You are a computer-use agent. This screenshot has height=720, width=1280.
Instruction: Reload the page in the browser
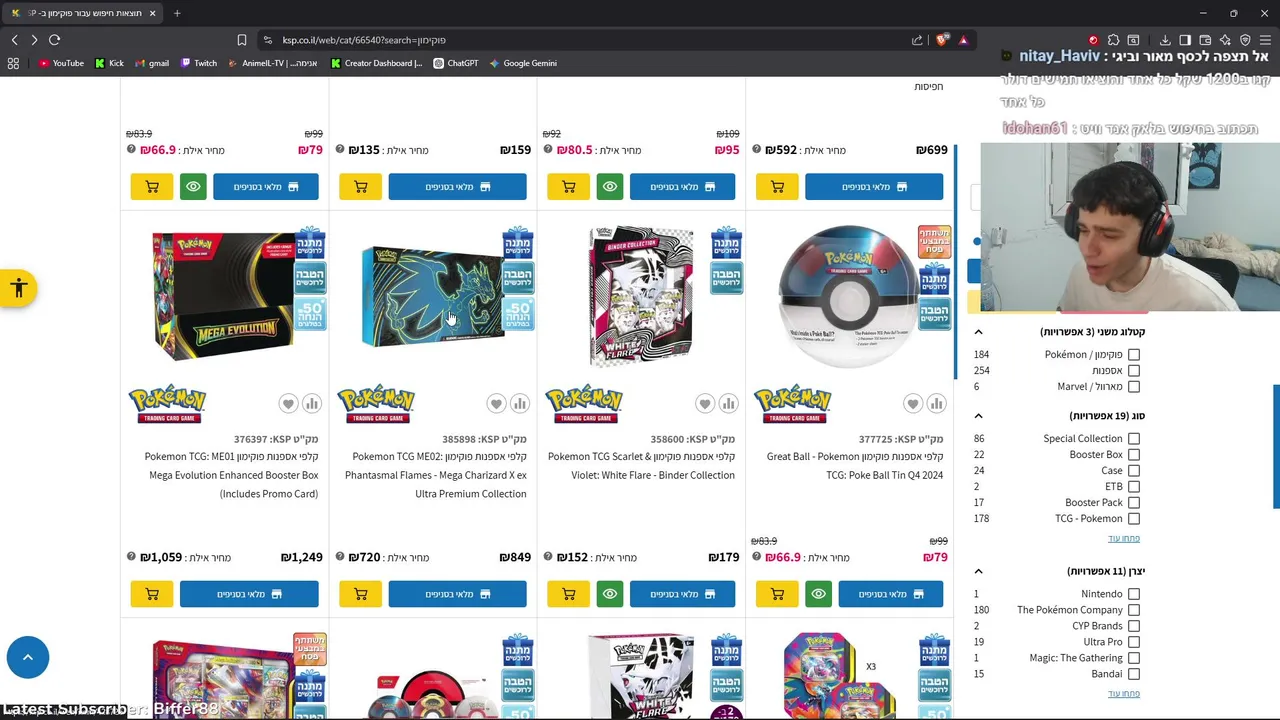tap(54, 40)
